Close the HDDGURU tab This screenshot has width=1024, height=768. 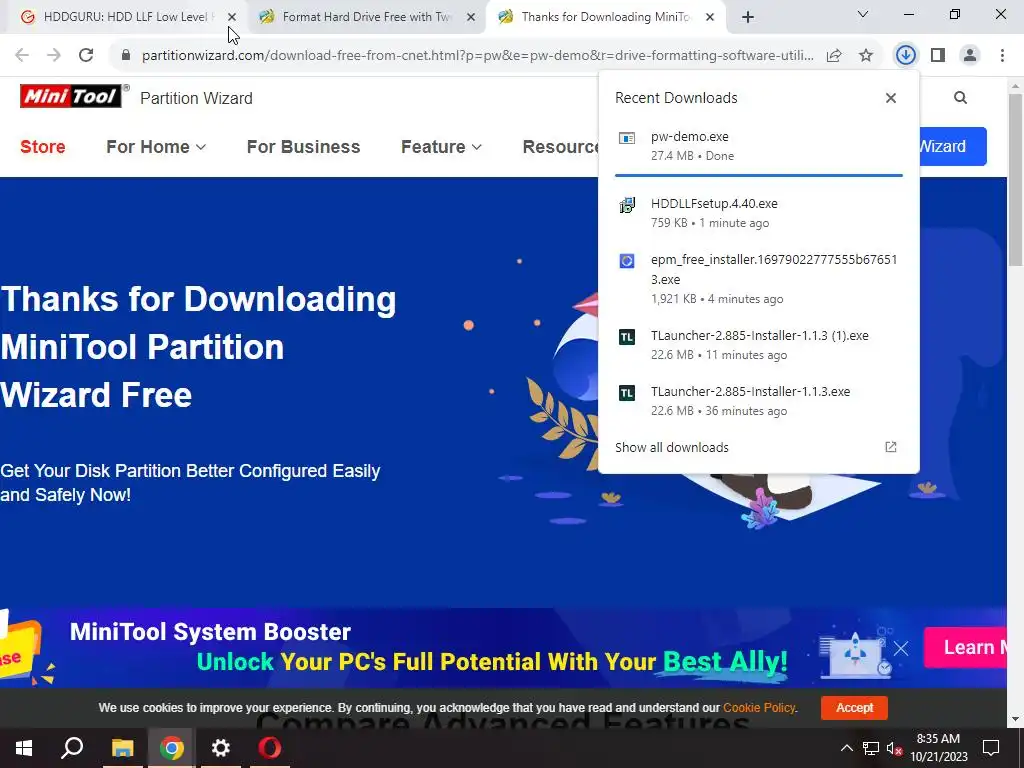(232, 17)
